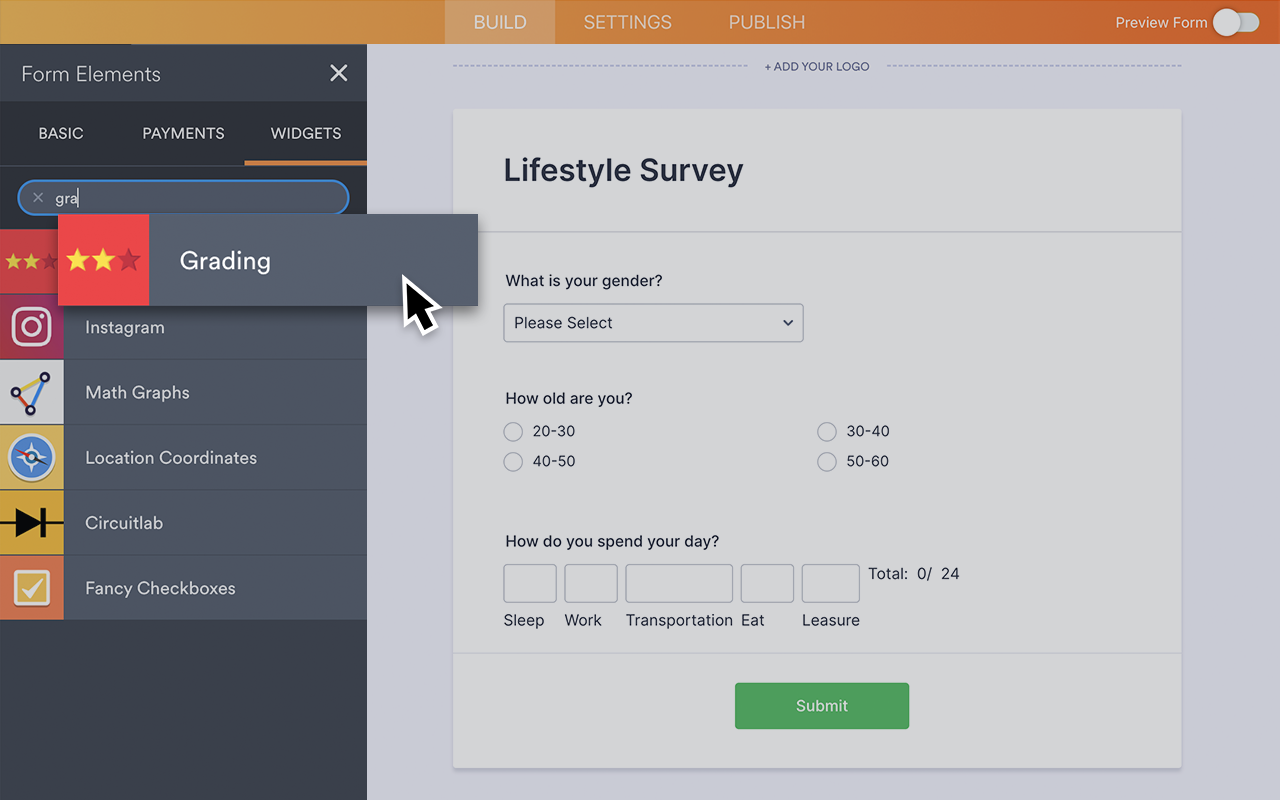1280x800 pixels.
Task: Select the Grading stars widget icon
Action: pyautogui.click(x=103, y=259)
